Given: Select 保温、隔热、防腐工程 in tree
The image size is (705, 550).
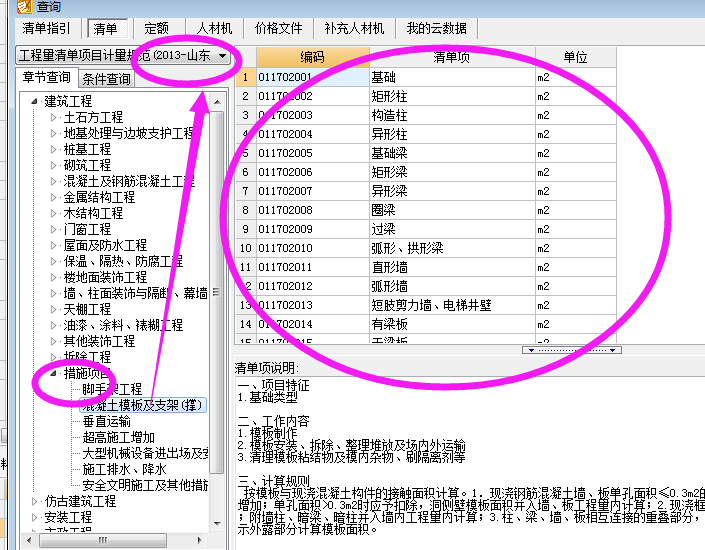Looking at the screenshot, I should point(123,261).
